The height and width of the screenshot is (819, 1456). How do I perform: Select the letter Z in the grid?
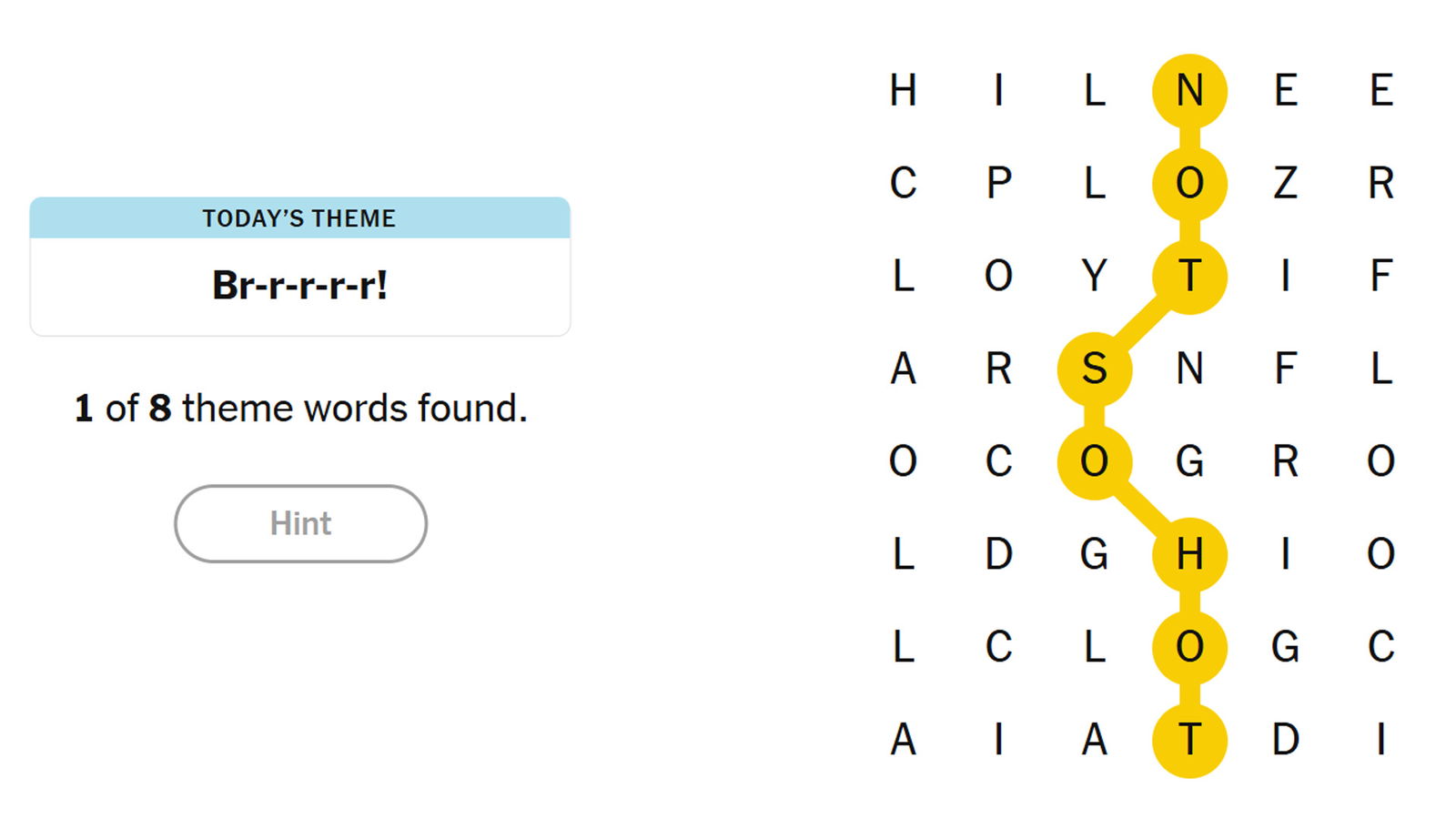[1285, 183]
